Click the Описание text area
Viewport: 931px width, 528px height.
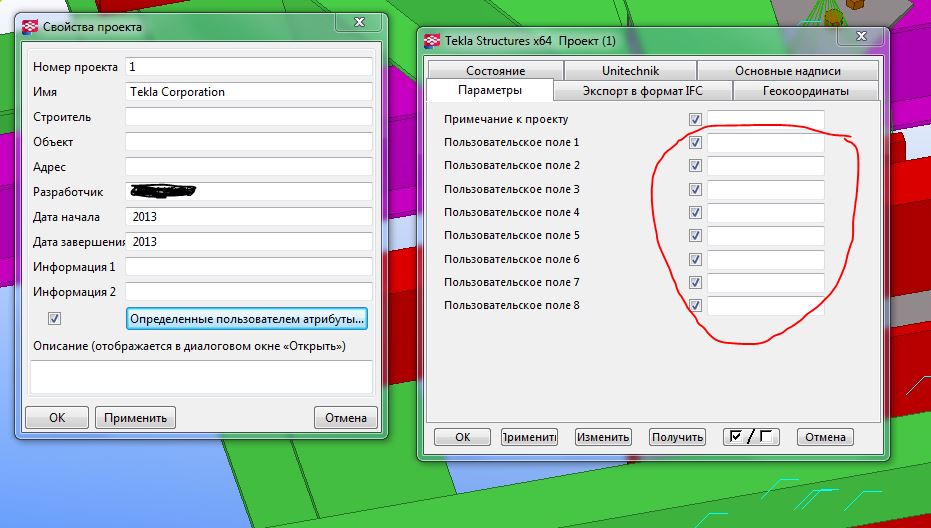(x=201, y=377)
